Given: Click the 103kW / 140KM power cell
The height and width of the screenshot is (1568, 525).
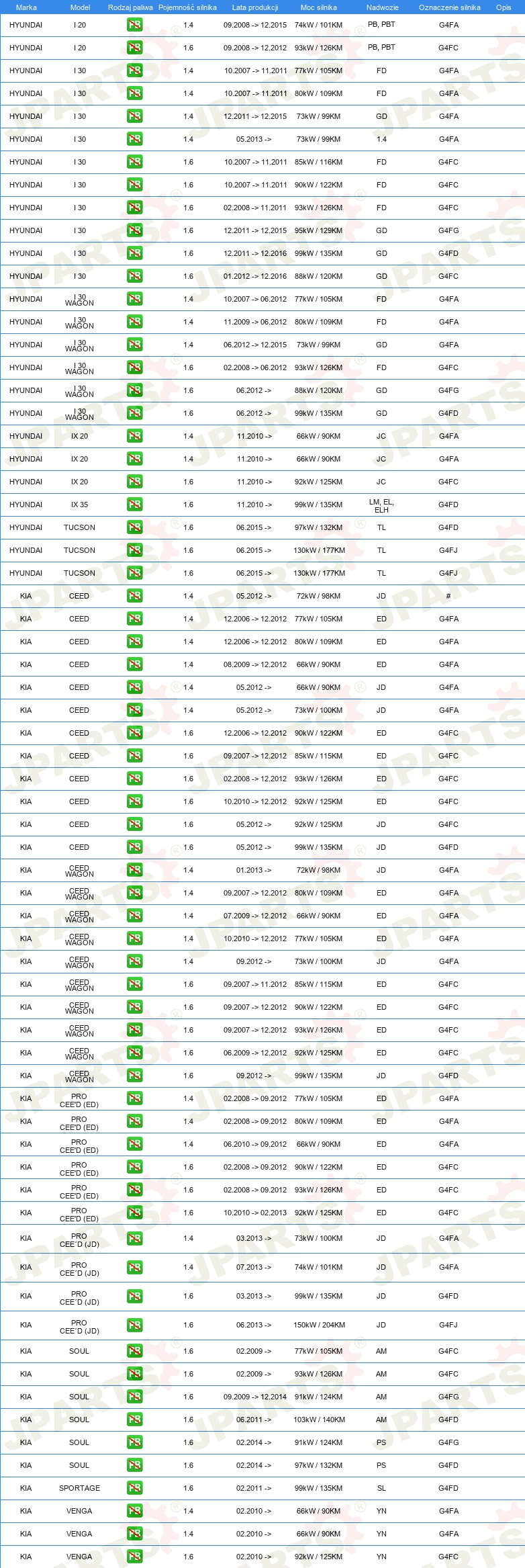Looking at the screenshot, I should [319, 1420].
